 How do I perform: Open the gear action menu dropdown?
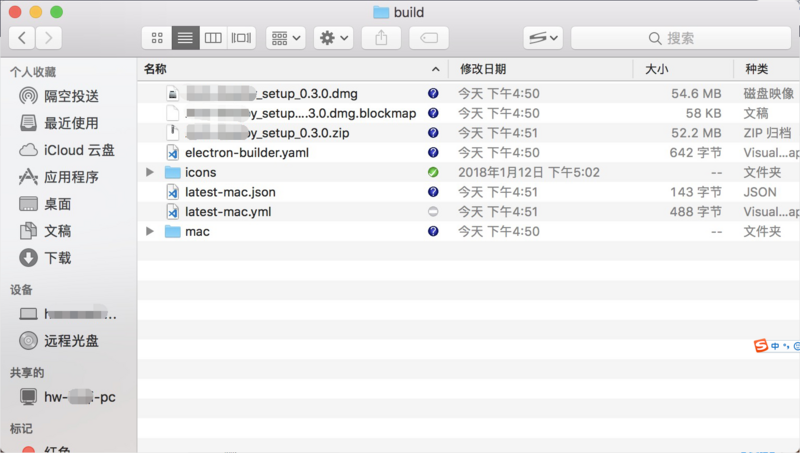(333, 38)
